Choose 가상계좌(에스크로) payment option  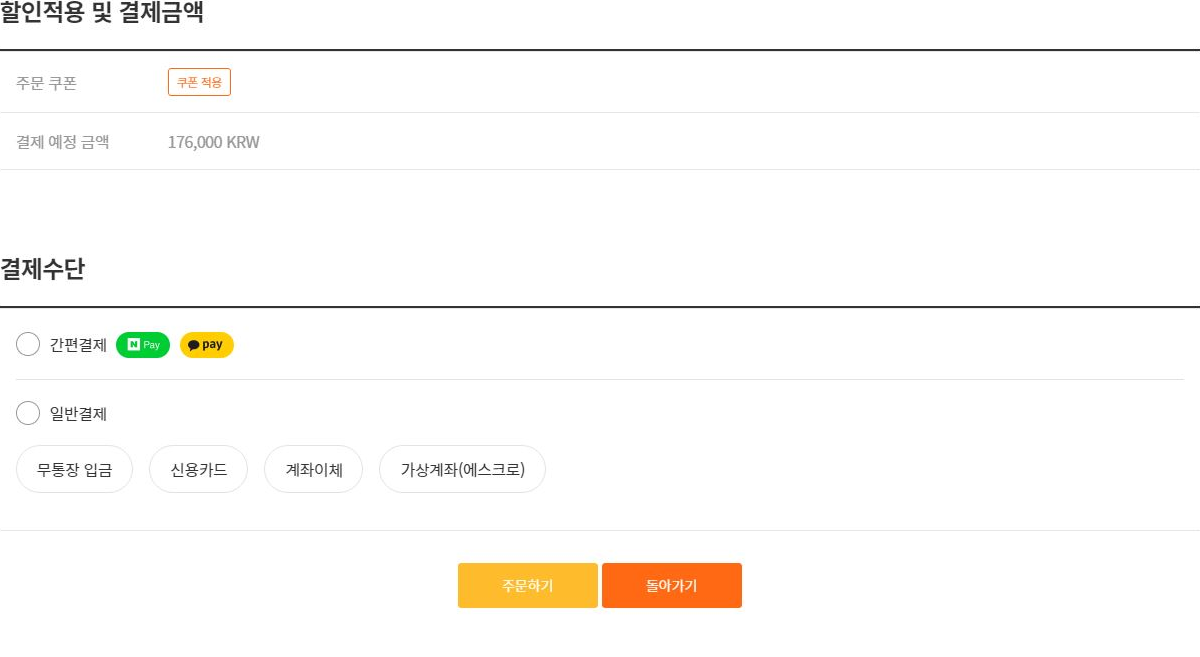[x=462, y=469]
